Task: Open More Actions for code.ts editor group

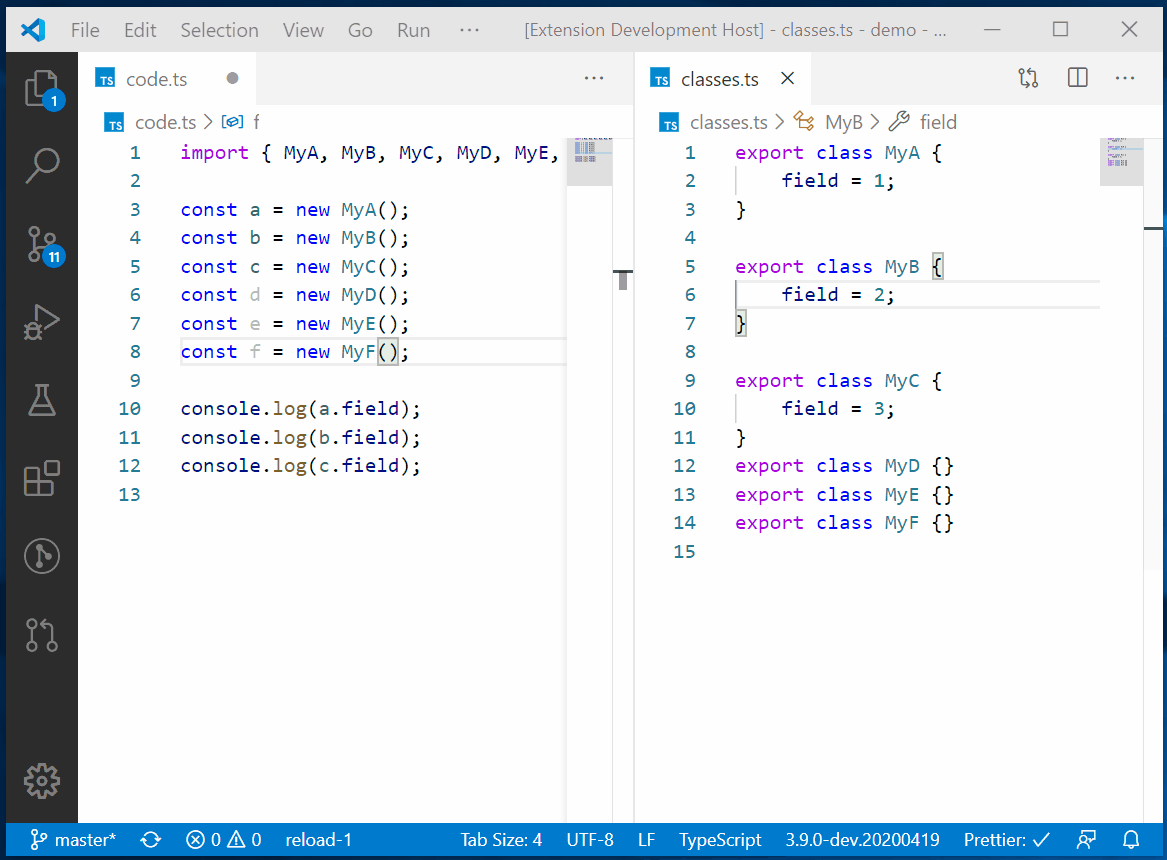Action: [594, 78]
